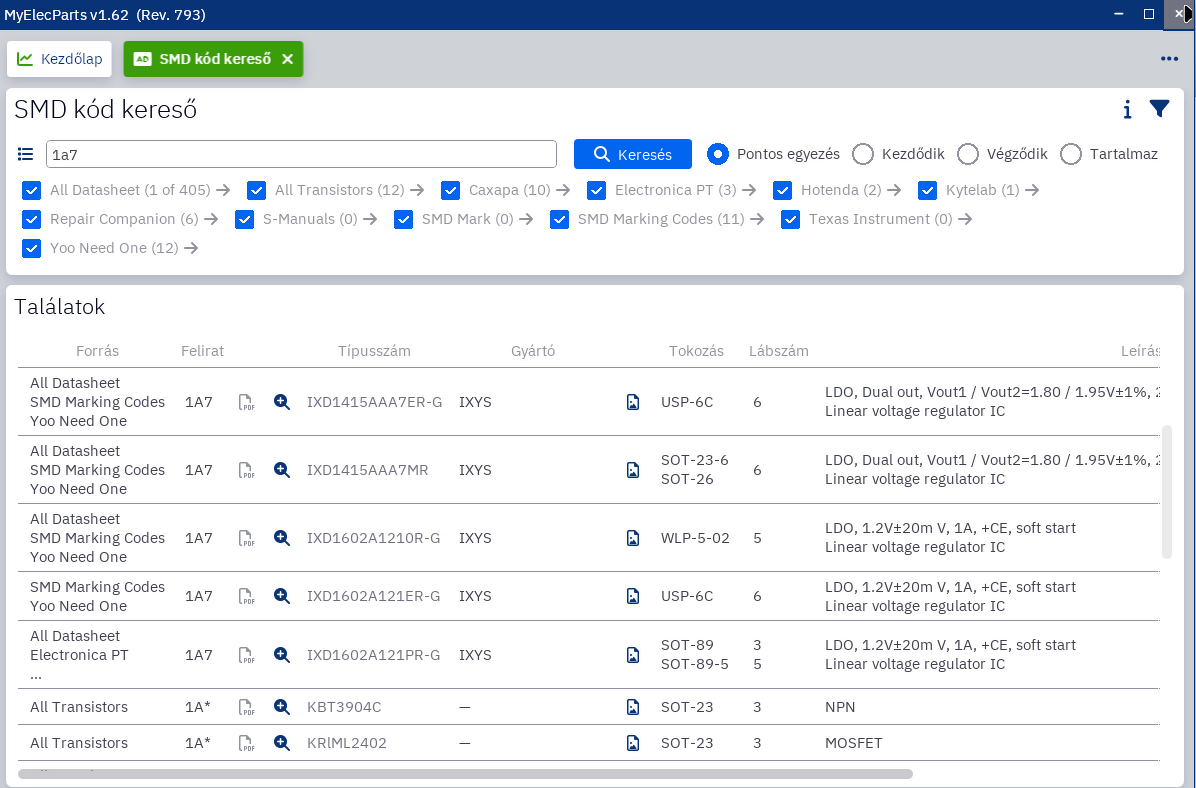The image size is (1196, 788).
Task: Uncheck the All Transistors source
Action: 256,190
